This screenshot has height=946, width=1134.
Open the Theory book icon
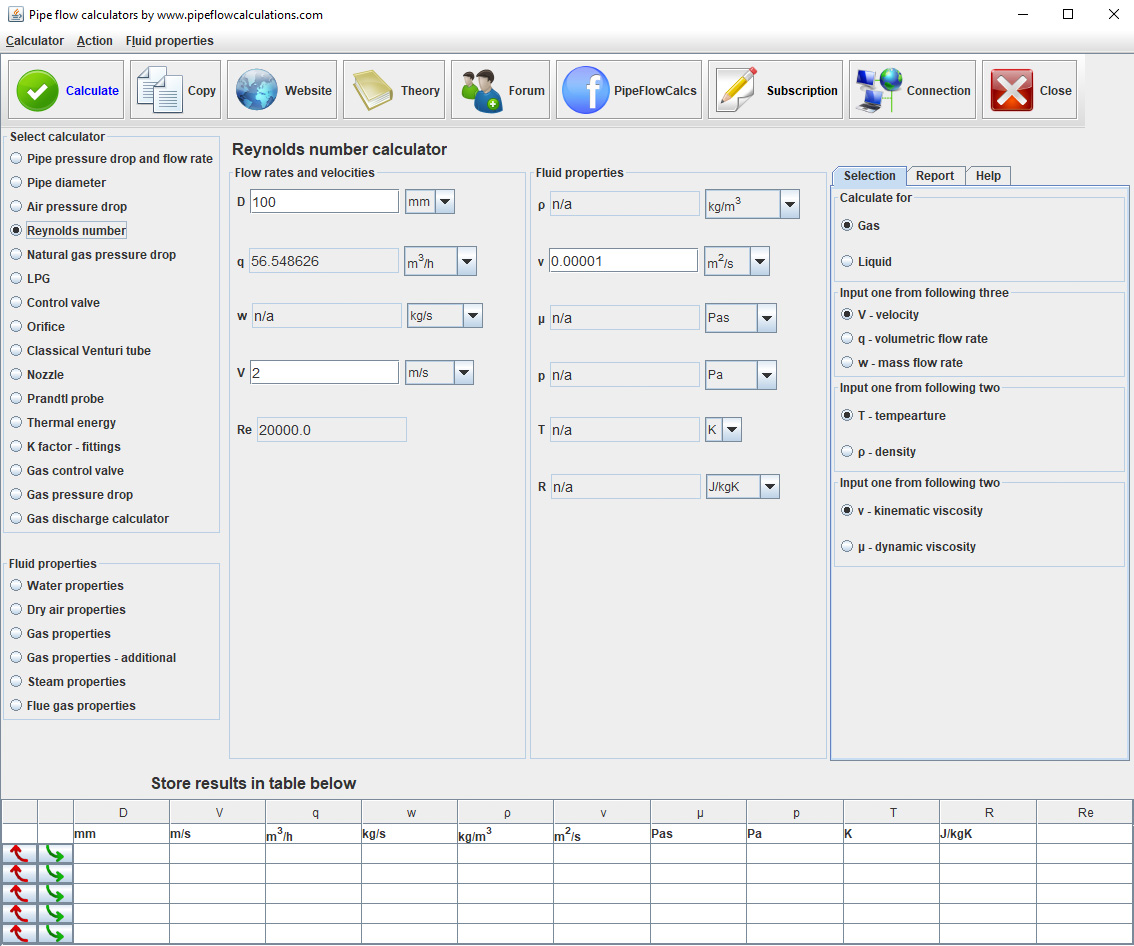click(x=373, y=90)
